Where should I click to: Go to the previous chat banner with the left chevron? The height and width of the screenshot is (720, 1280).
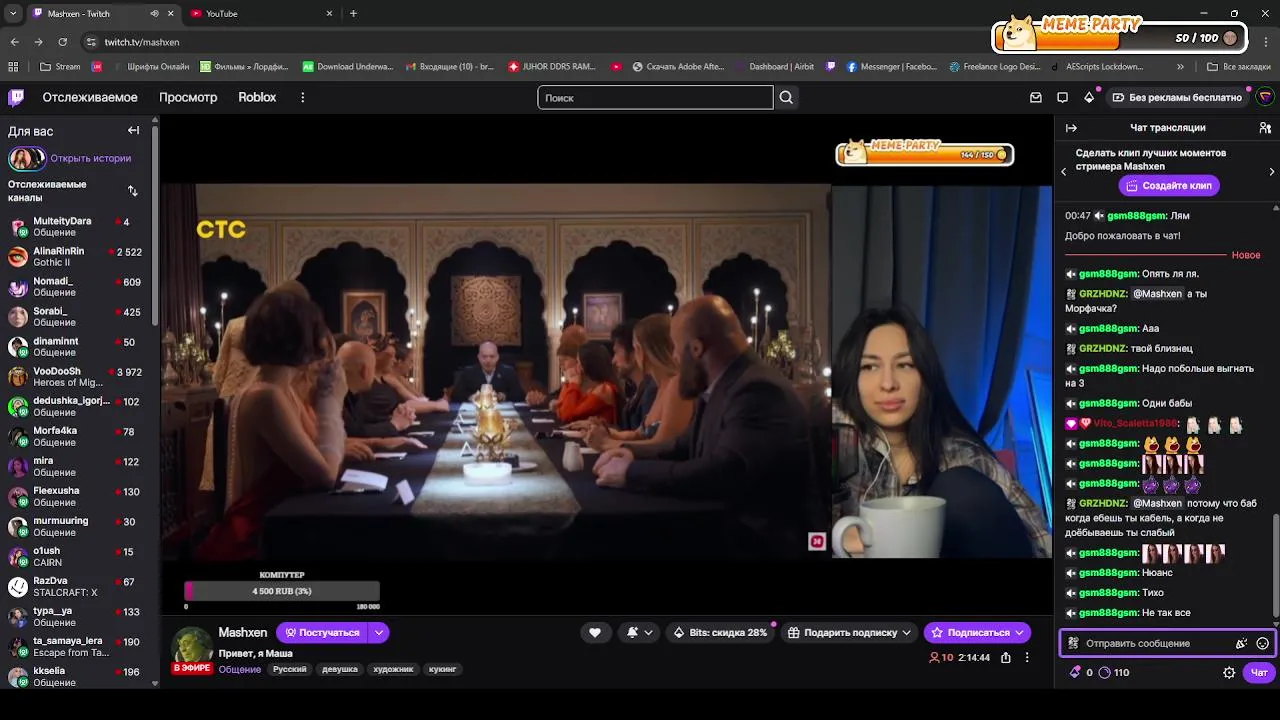tap(1063, 171)
